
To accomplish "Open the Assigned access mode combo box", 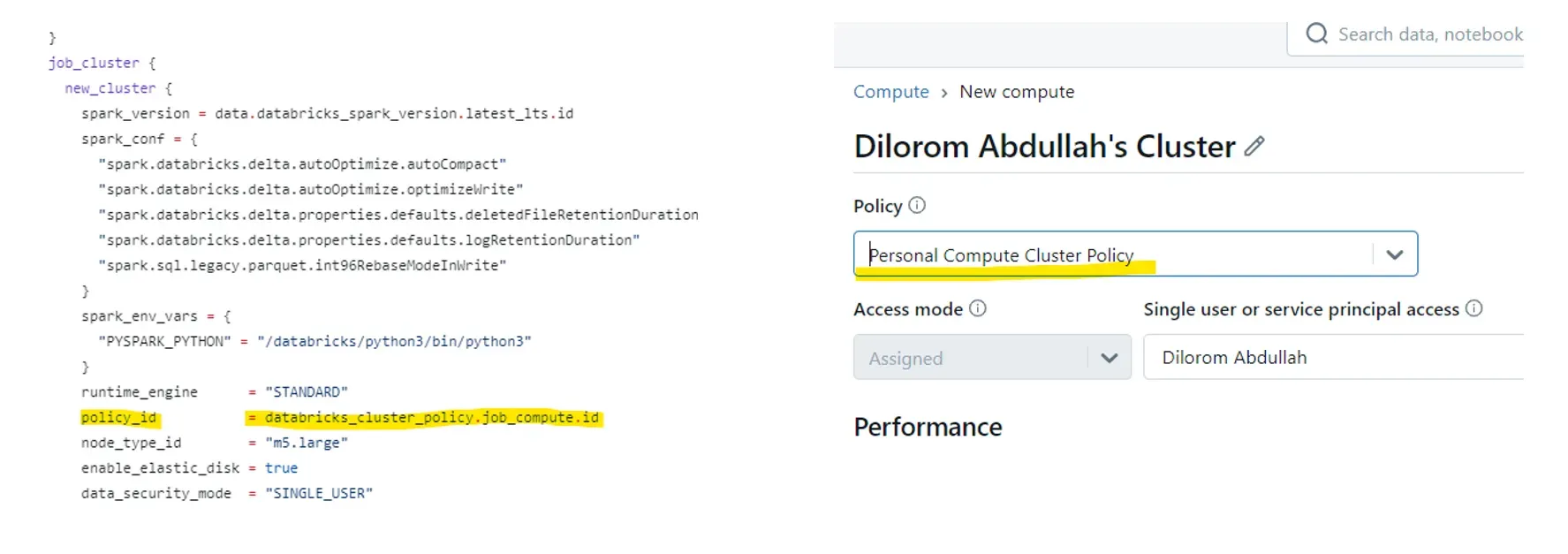I will point(972,358).
